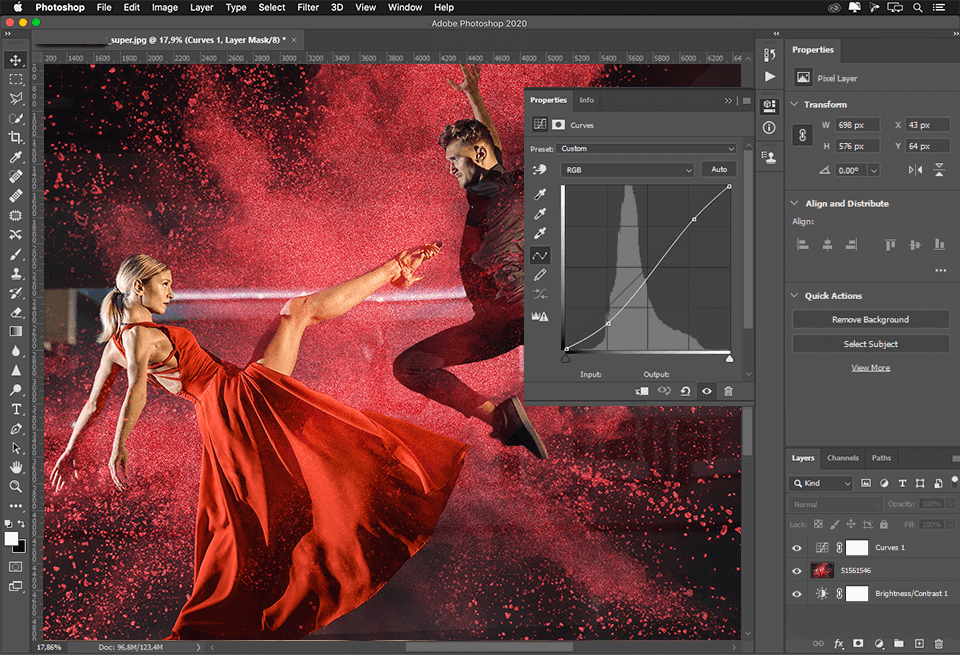
Task: Collapse the Transform section in Properties
Action: pos(793,104)
